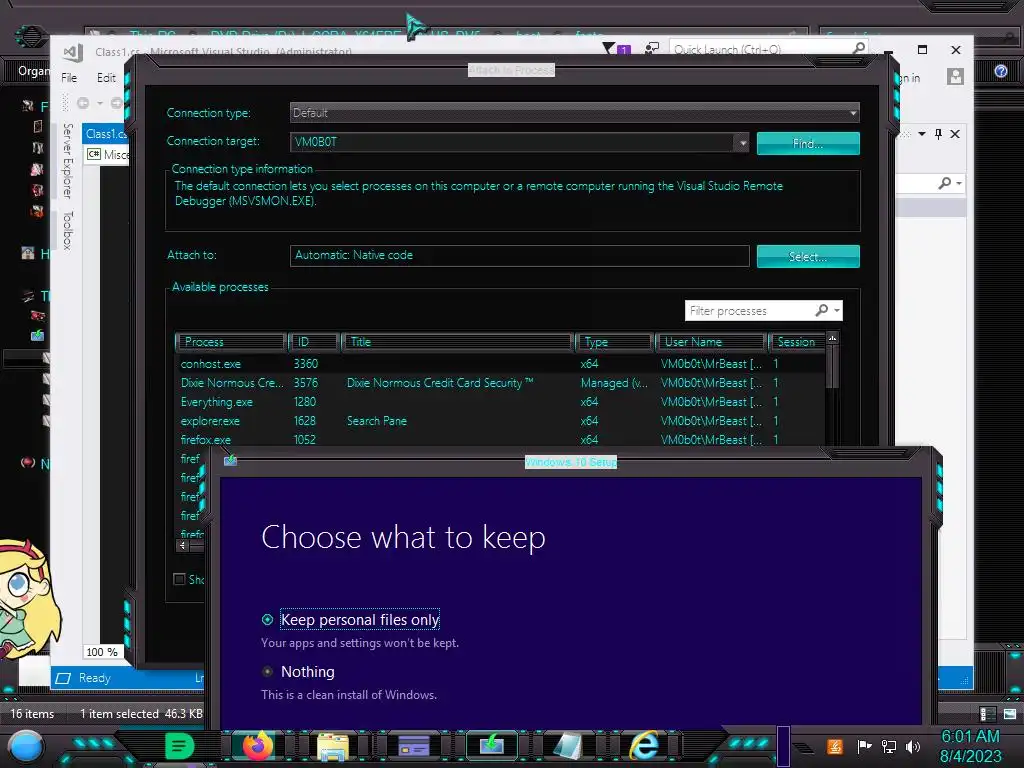Screen dimensions: 1024x768
Task: Open the Explorer help question mark icon
Action: pos(1000,71)
